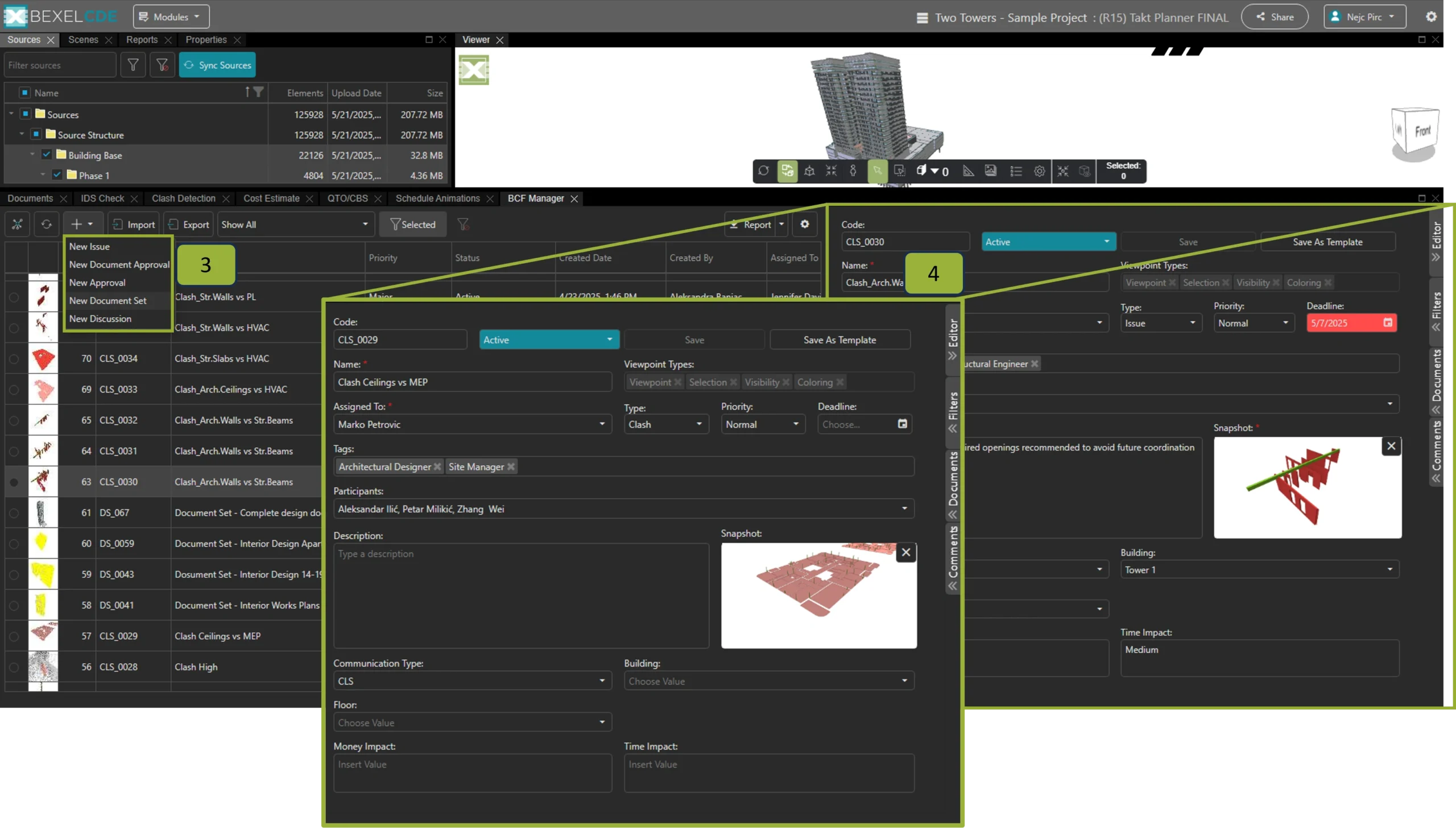The height and width of the screenshot is (828, 1456).
Task: Click the CLS_0033 row thumbnail
Action: pyautogui.click(x=43, y=389)
